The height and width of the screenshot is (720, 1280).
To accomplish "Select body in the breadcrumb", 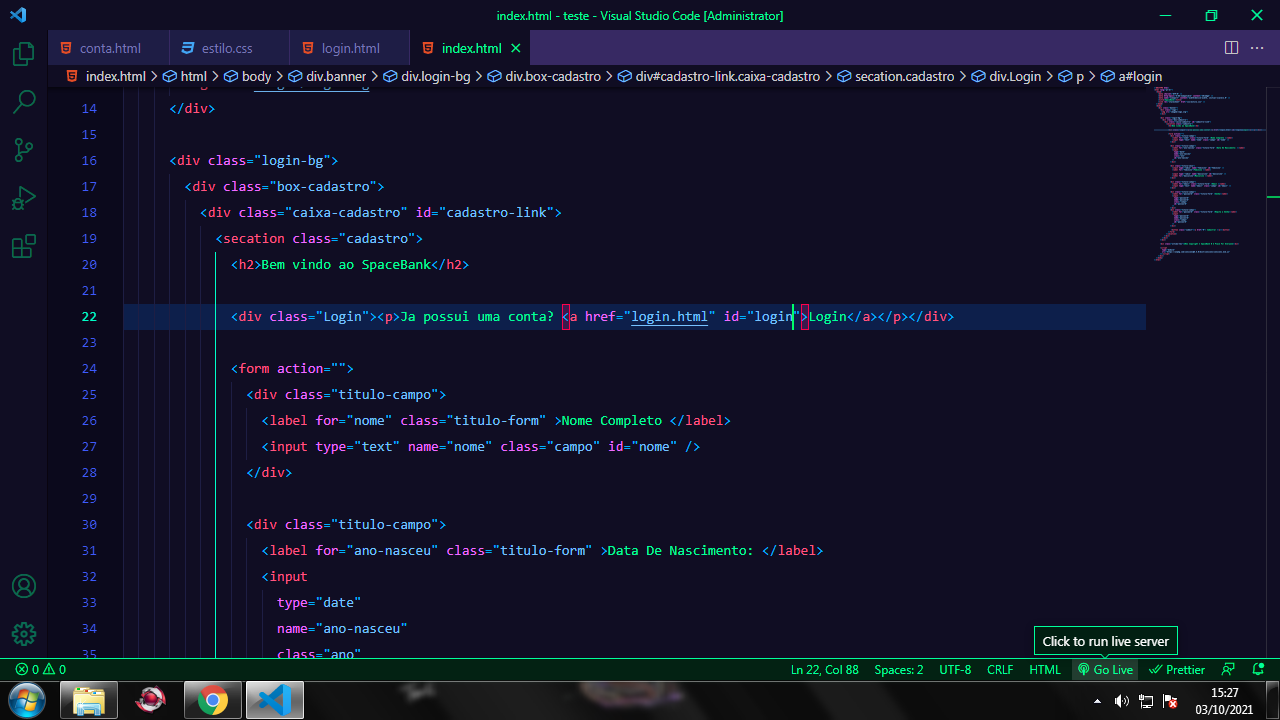I will pyautogui.click(x=247, y=76).
